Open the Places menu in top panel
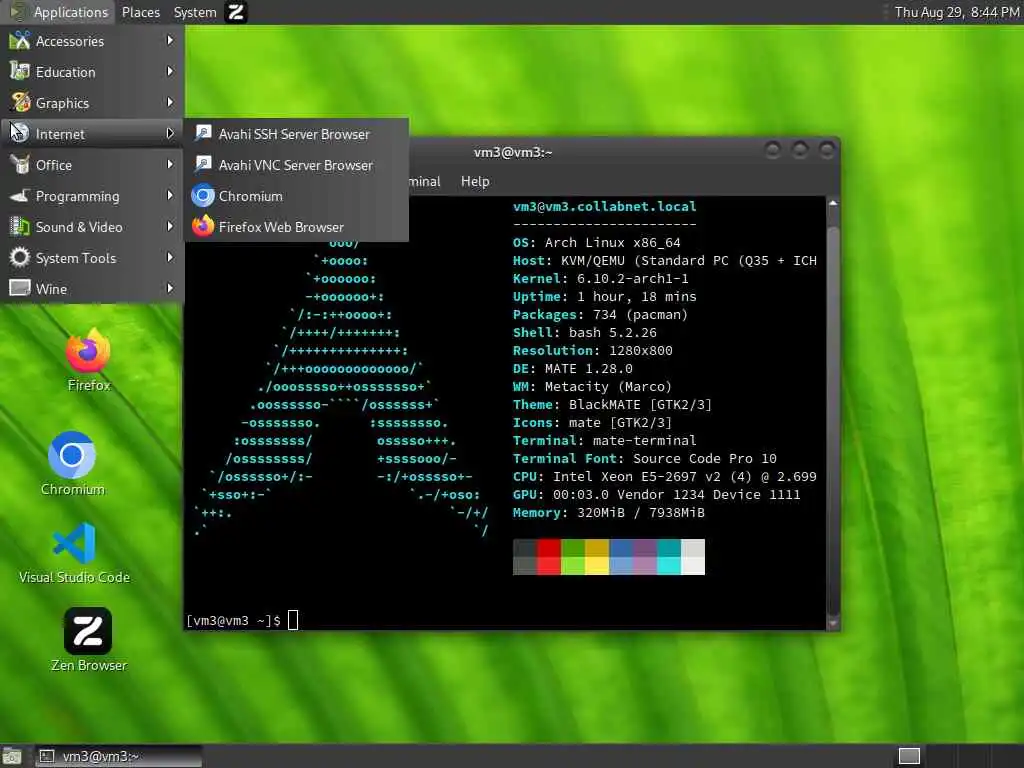 (140, 12)
